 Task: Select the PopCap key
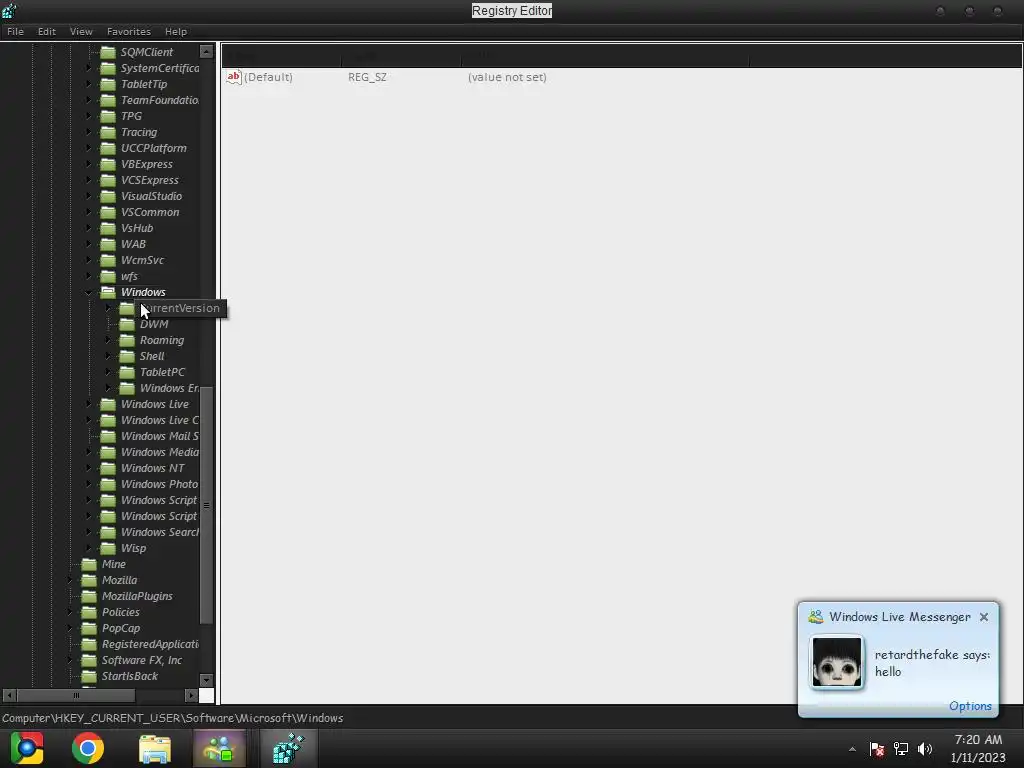(121, 628)
